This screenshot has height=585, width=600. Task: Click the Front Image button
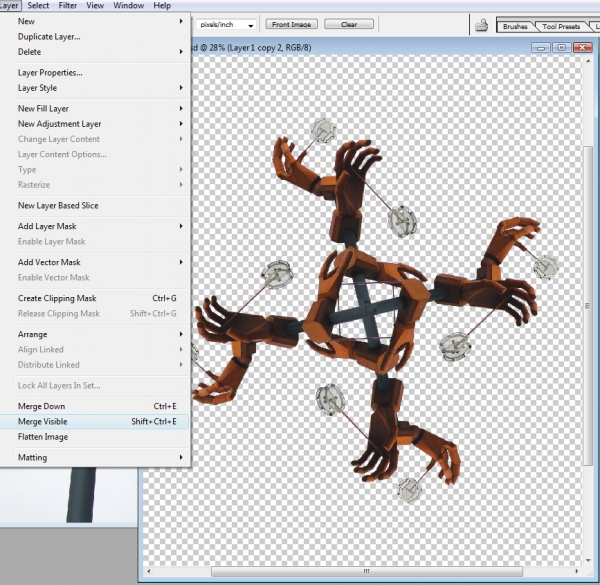click(x=292, y=24)
